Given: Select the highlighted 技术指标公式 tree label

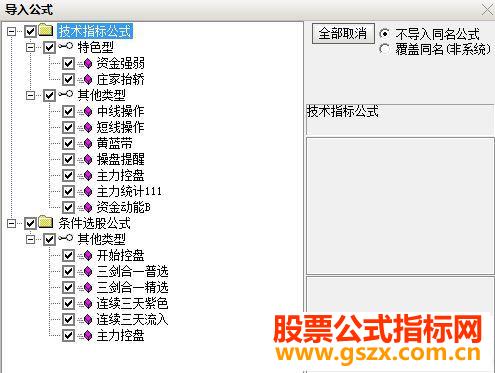Looking at the screenshot, I should pos(95,31).
